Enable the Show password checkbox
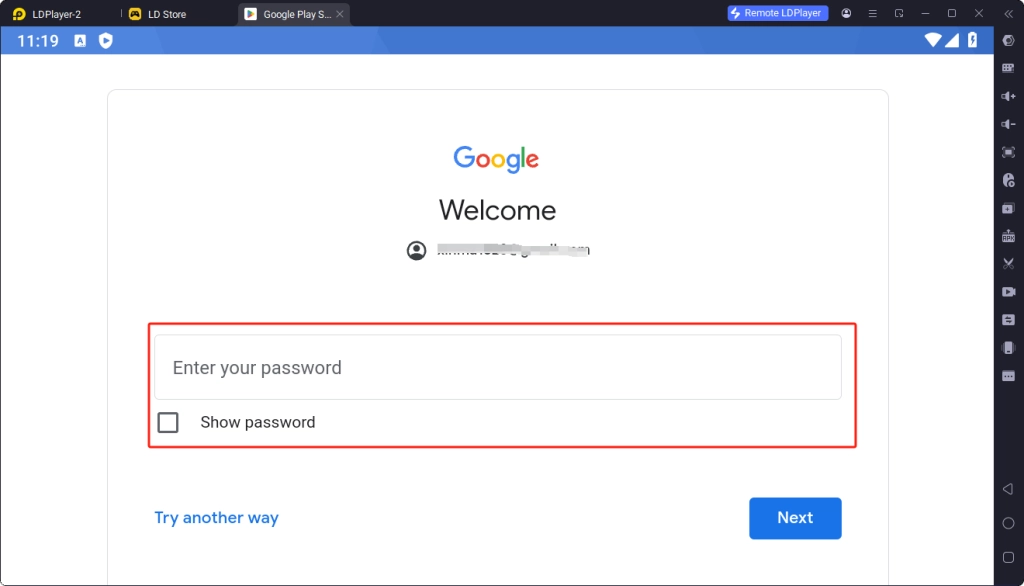Viewport: 1024px width, 586px height. pos(168,422)
